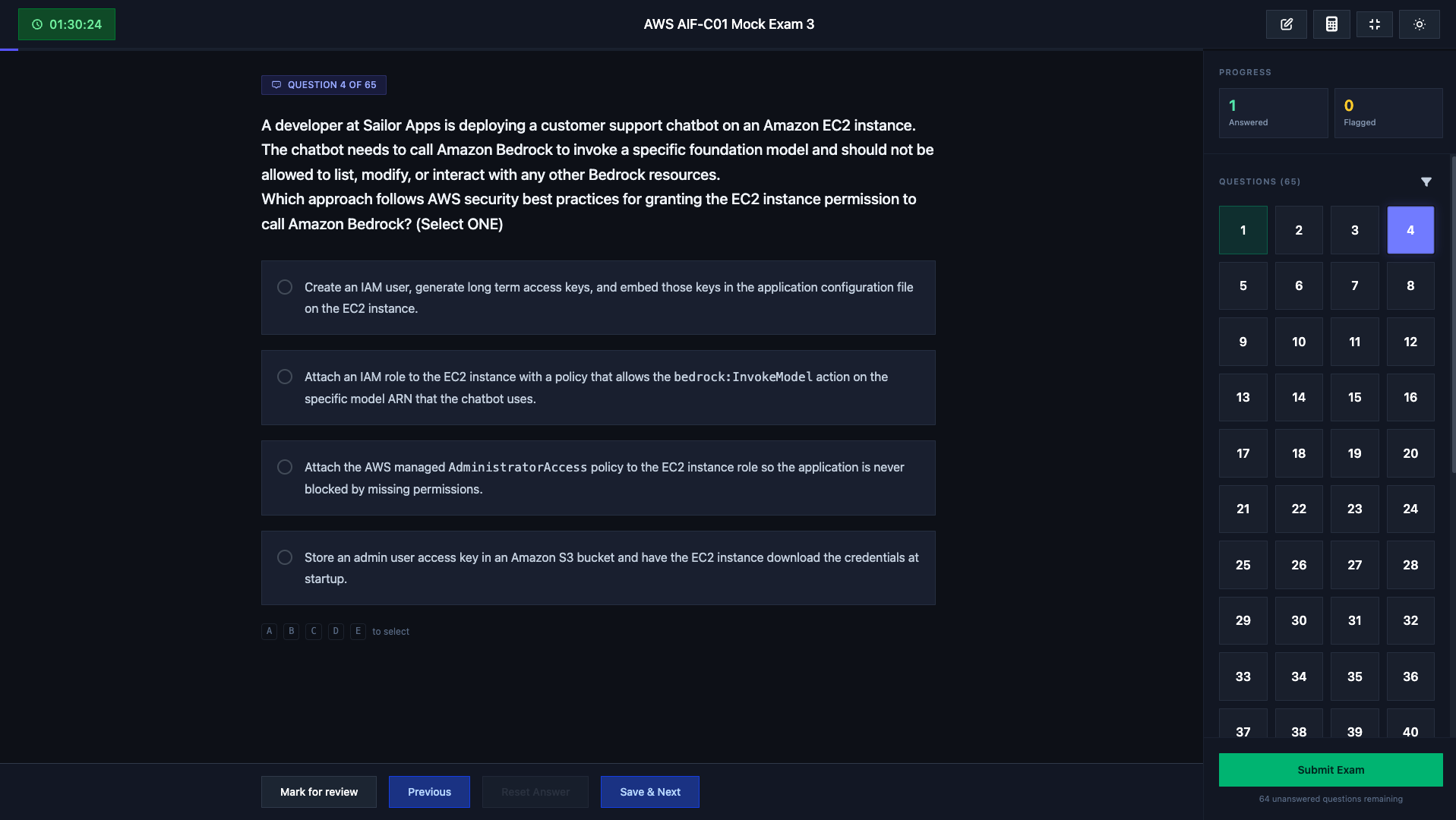Submit the exam
The image size is (1456, 820).
point(1331,770)
